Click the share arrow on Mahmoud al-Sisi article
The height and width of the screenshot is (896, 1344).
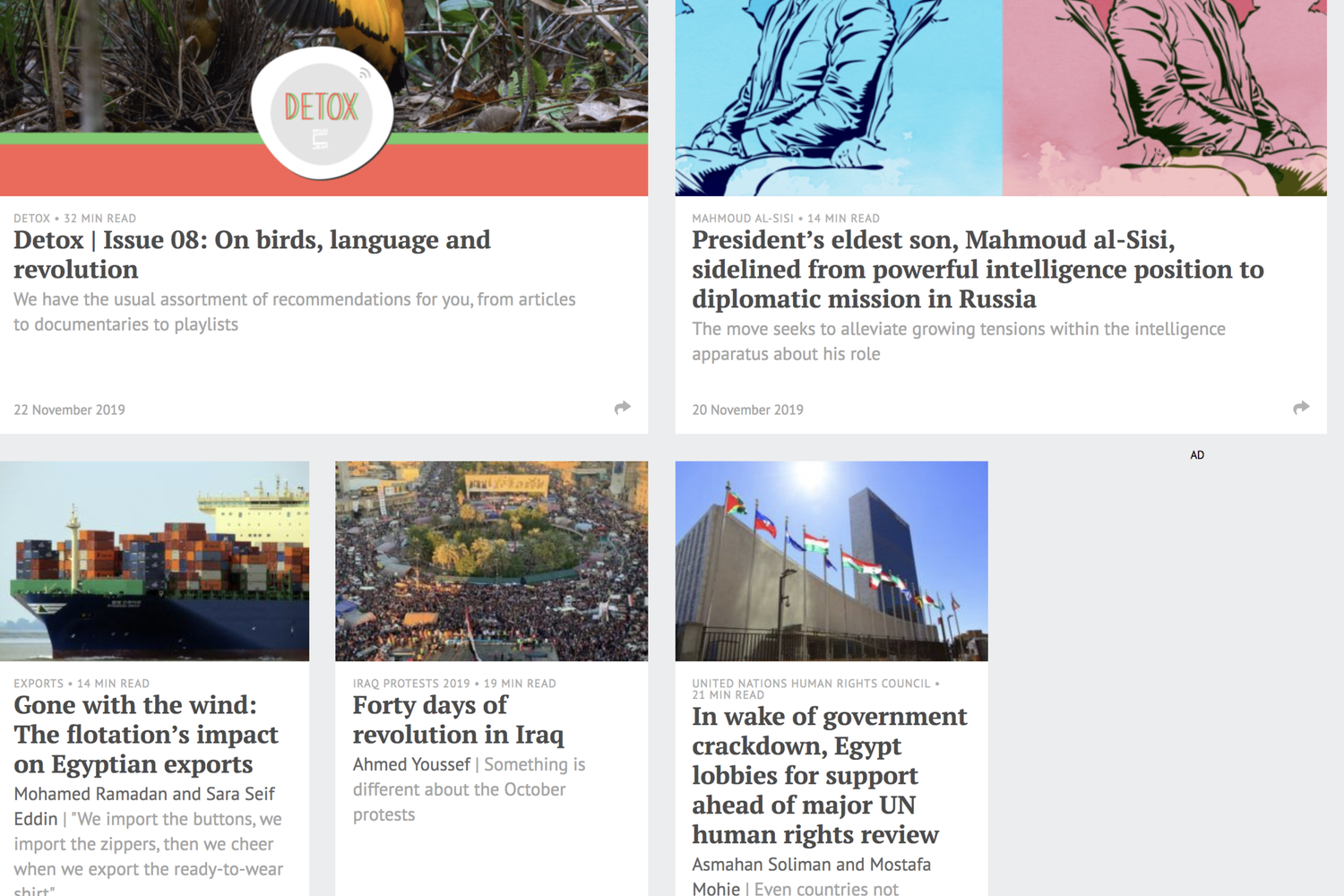(x=1301, y=408)
